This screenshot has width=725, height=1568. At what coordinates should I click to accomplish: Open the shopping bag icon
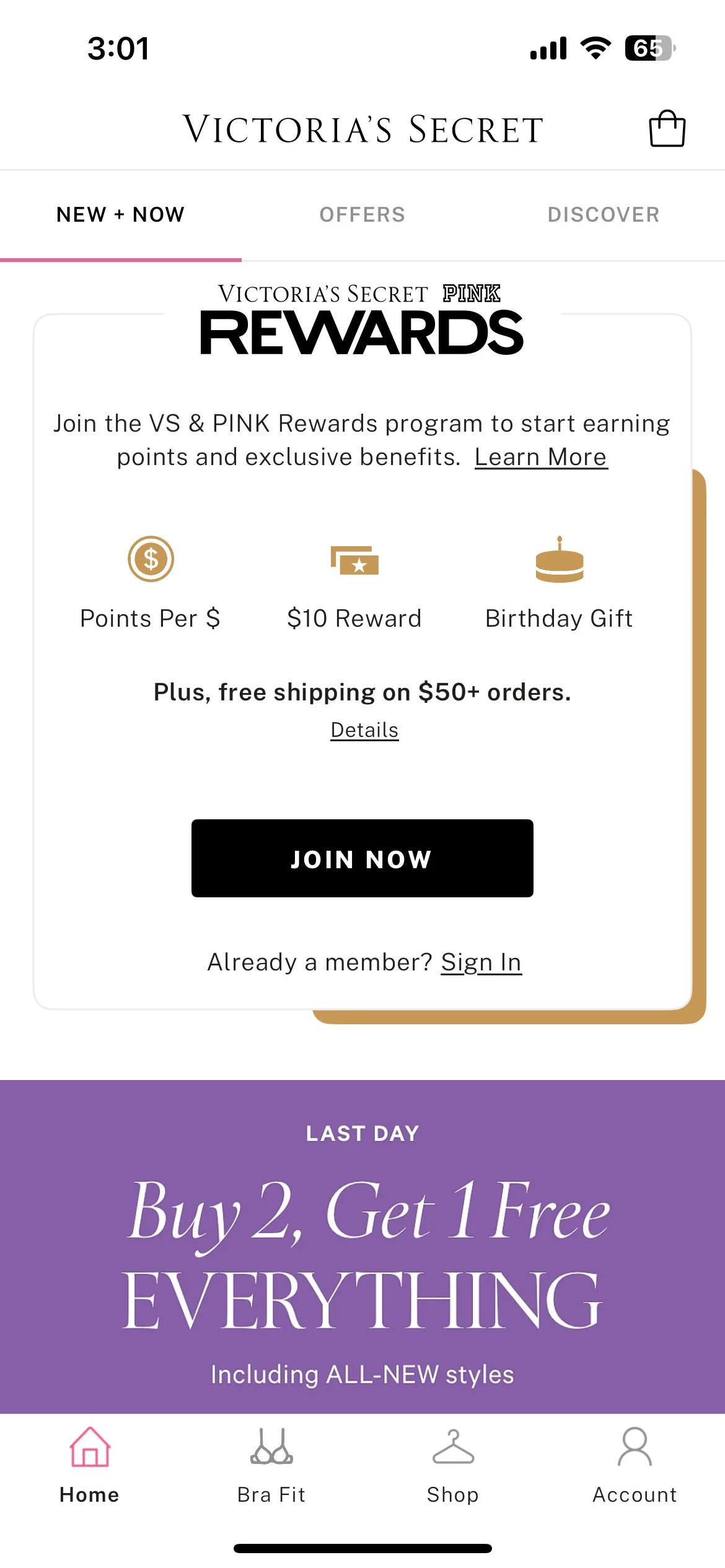click(667, 128)
